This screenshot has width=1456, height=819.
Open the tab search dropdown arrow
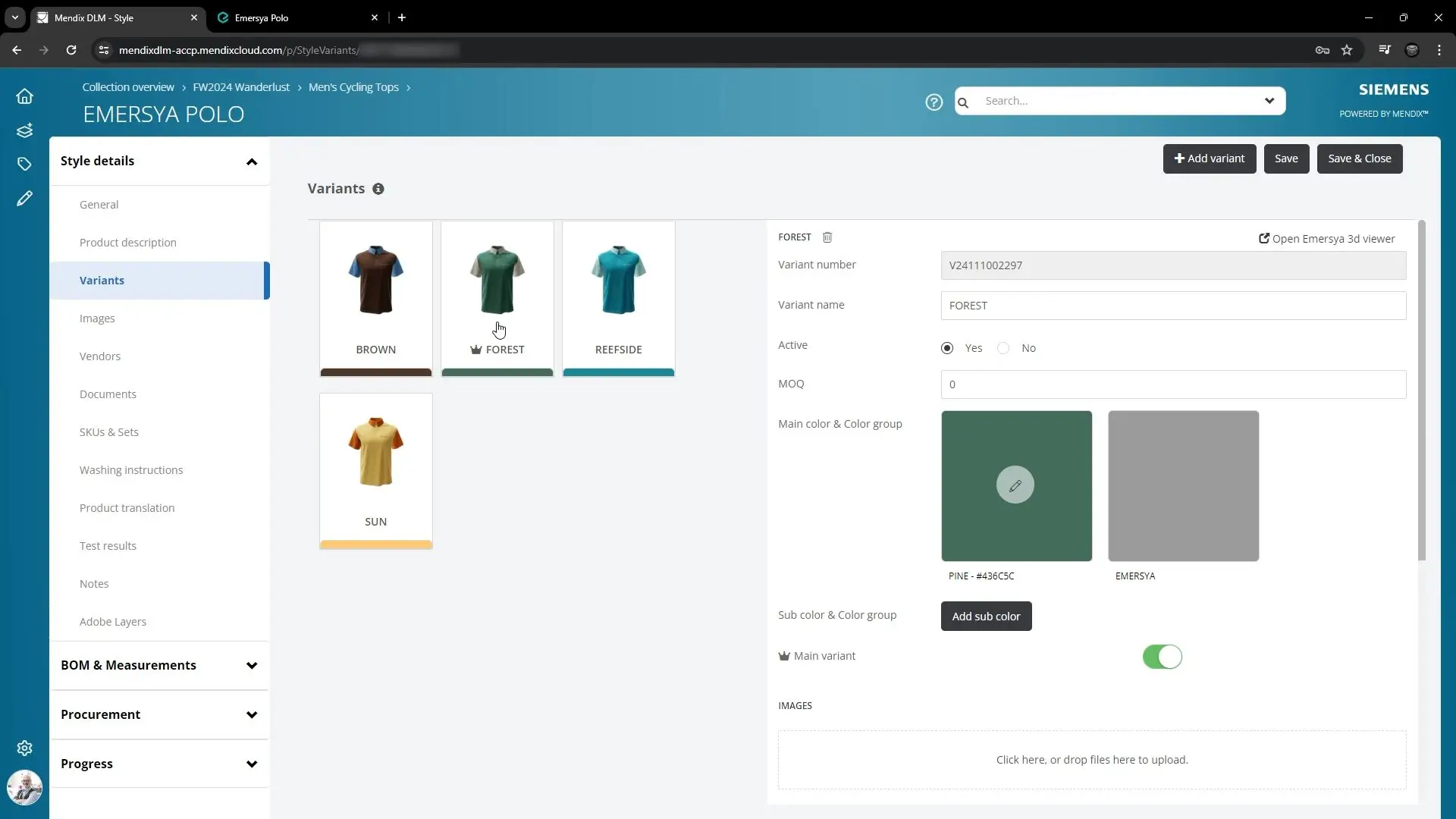(x=15, y=17)
